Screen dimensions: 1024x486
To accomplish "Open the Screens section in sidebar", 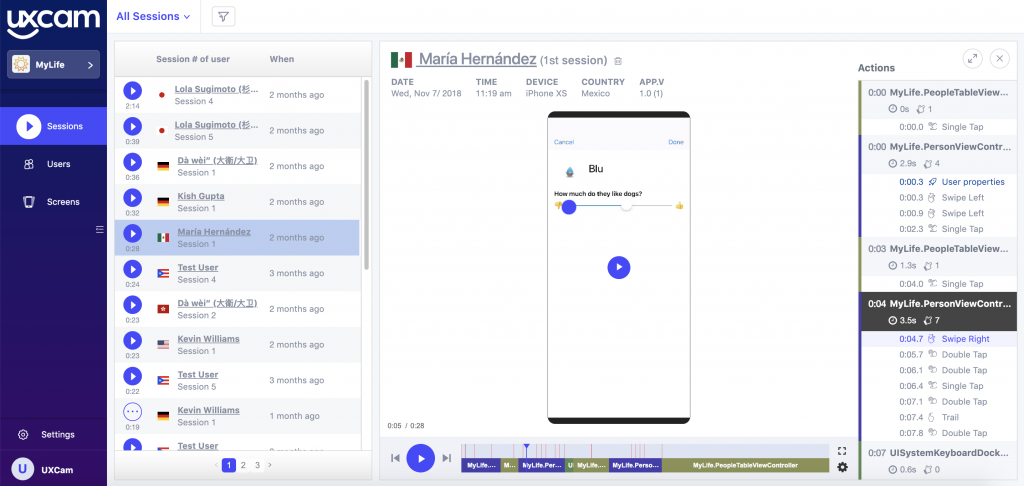I will click(54, 202).
